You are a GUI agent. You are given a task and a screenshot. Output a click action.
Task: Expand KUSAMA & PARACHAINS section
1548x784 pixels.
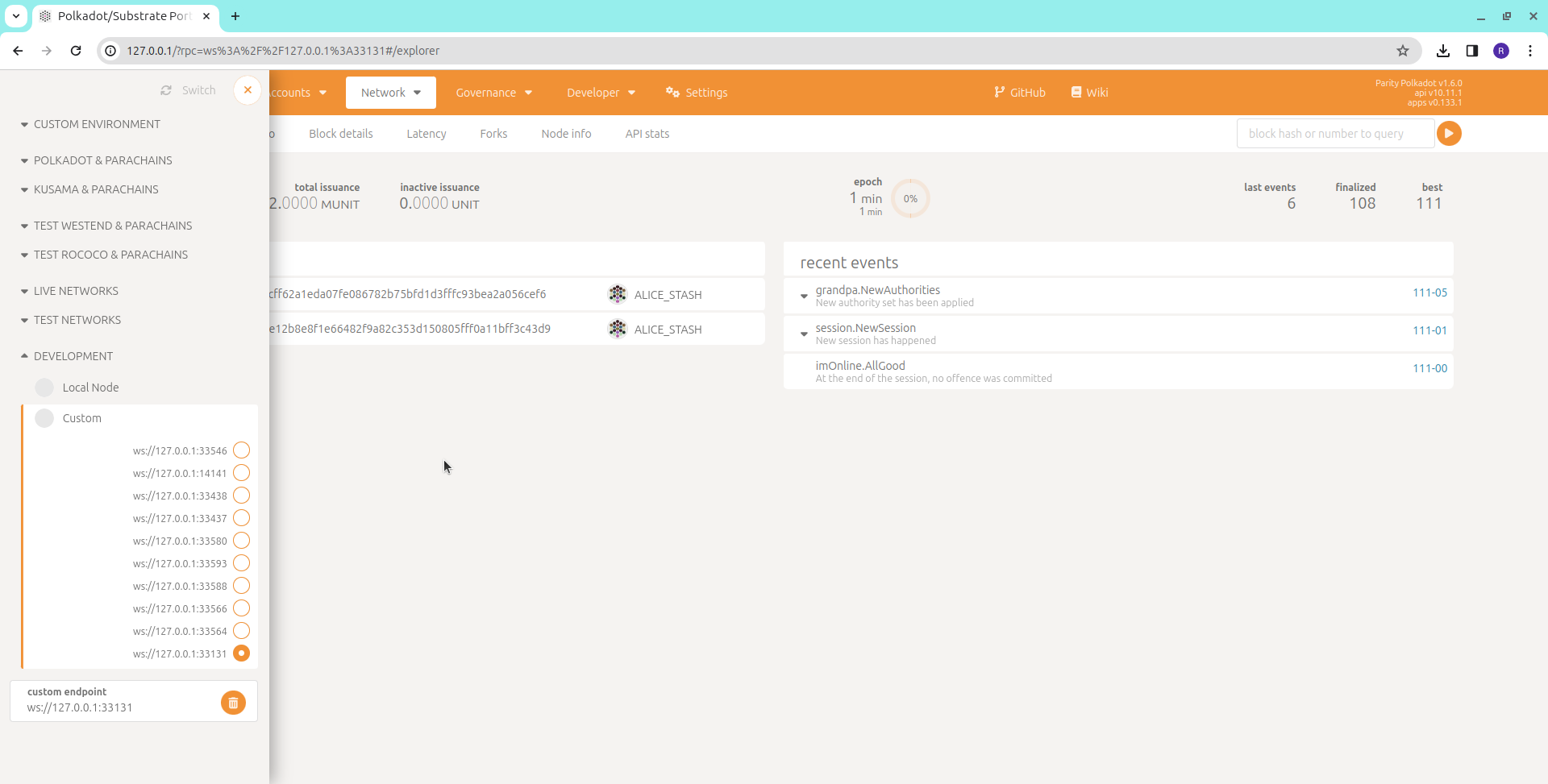89,189
